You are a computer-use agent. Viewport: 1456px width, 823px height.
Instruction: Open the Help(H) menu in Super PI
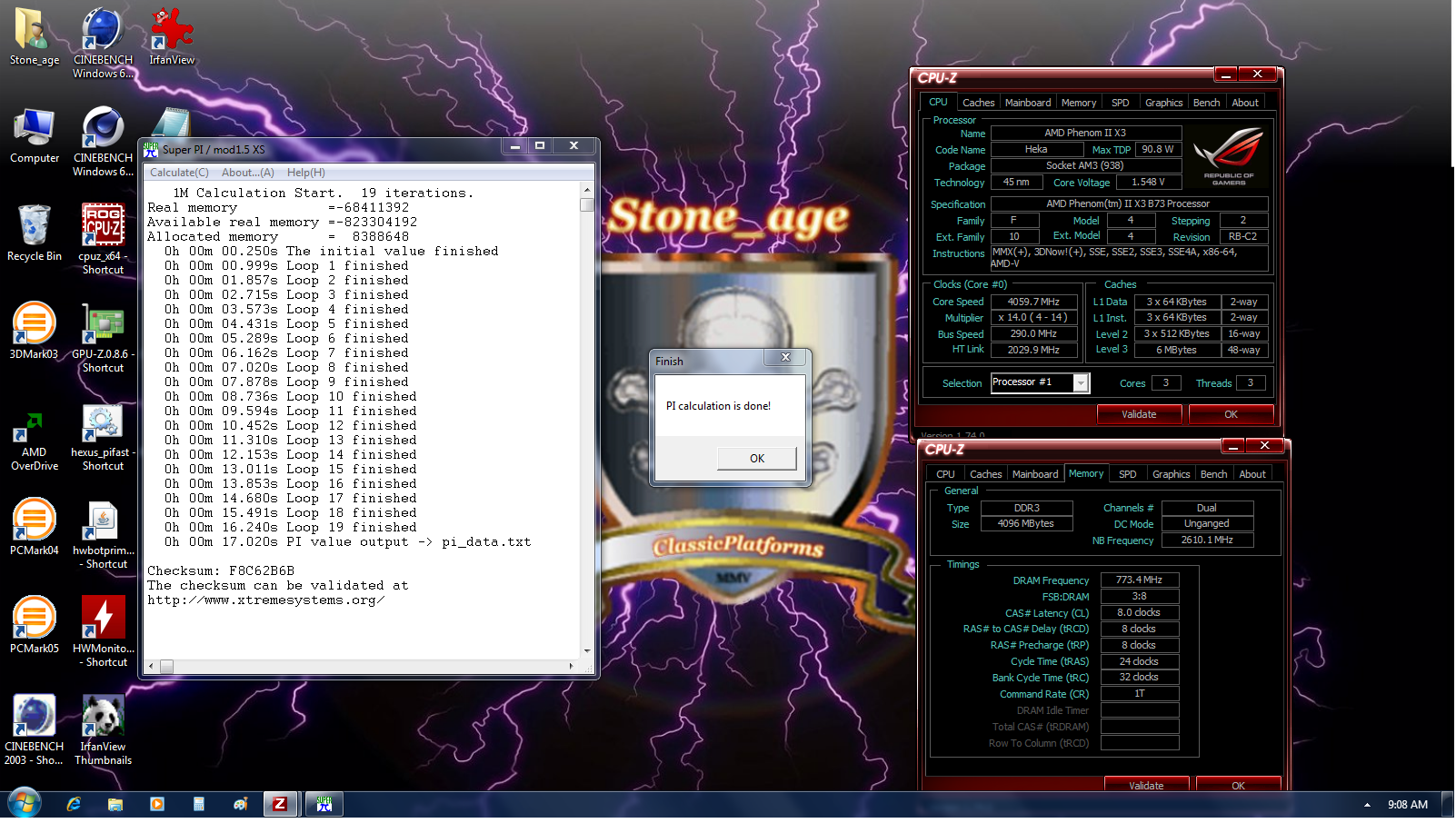306,173
